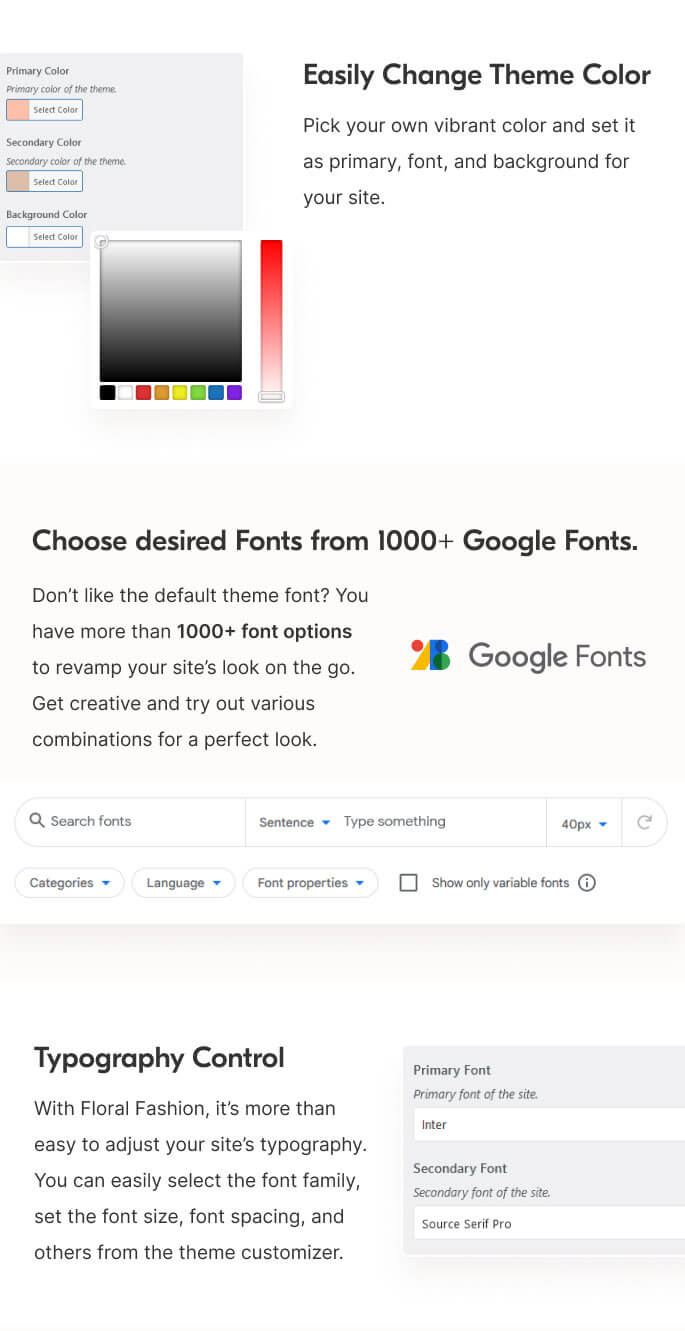The image size is (685, 1331).
Task: Enable Show only variable fonts checkbox
Action: 408,883
